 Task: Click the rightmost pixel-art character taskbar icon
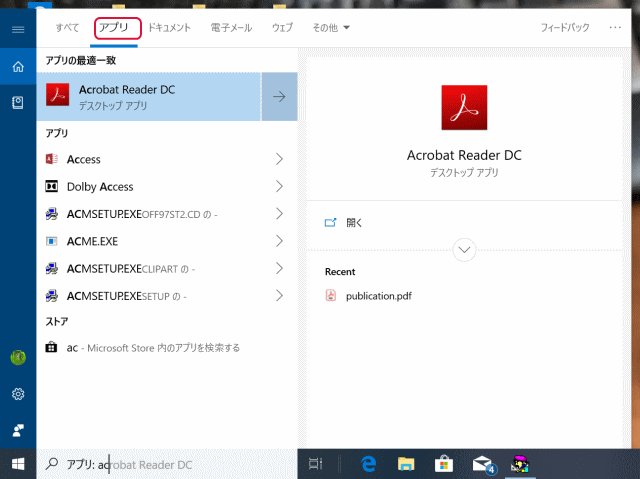click(520, 464)
